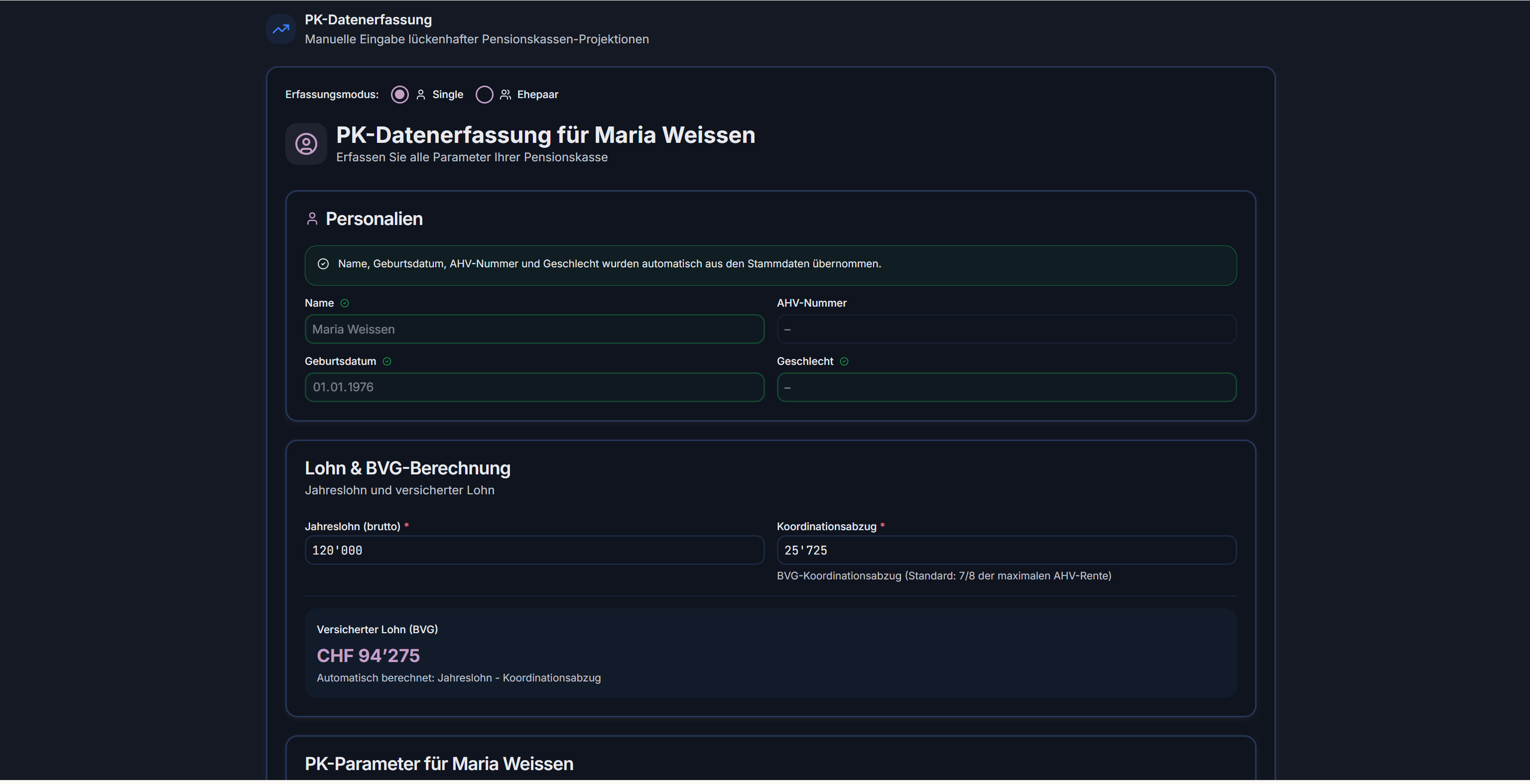Viewport: 1530px width, 784px height.
Task: Click the user avatar icon beside heading
Action: [306, 144]
